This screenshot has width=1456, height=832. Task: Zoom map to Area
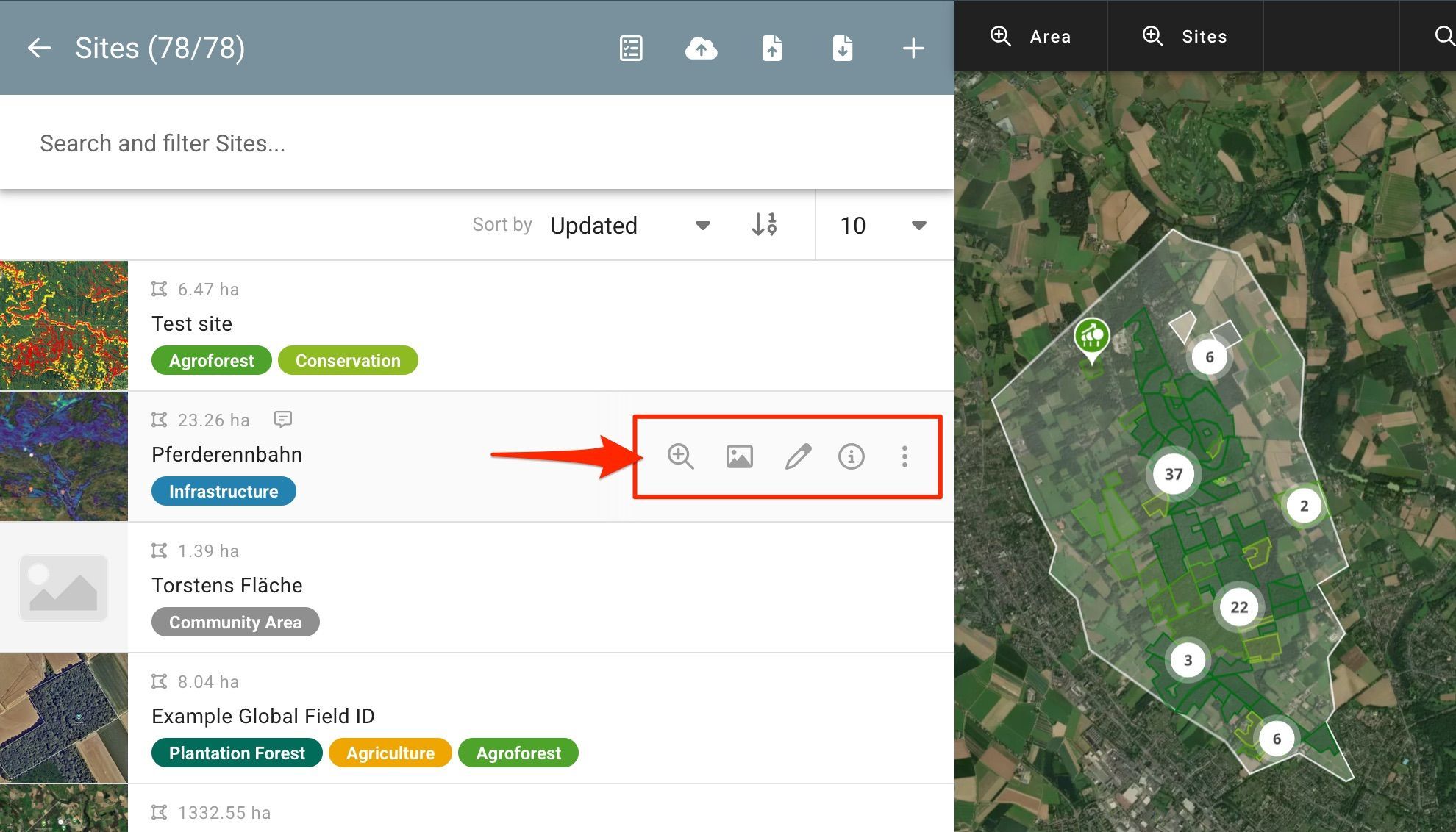[1030, 36]
